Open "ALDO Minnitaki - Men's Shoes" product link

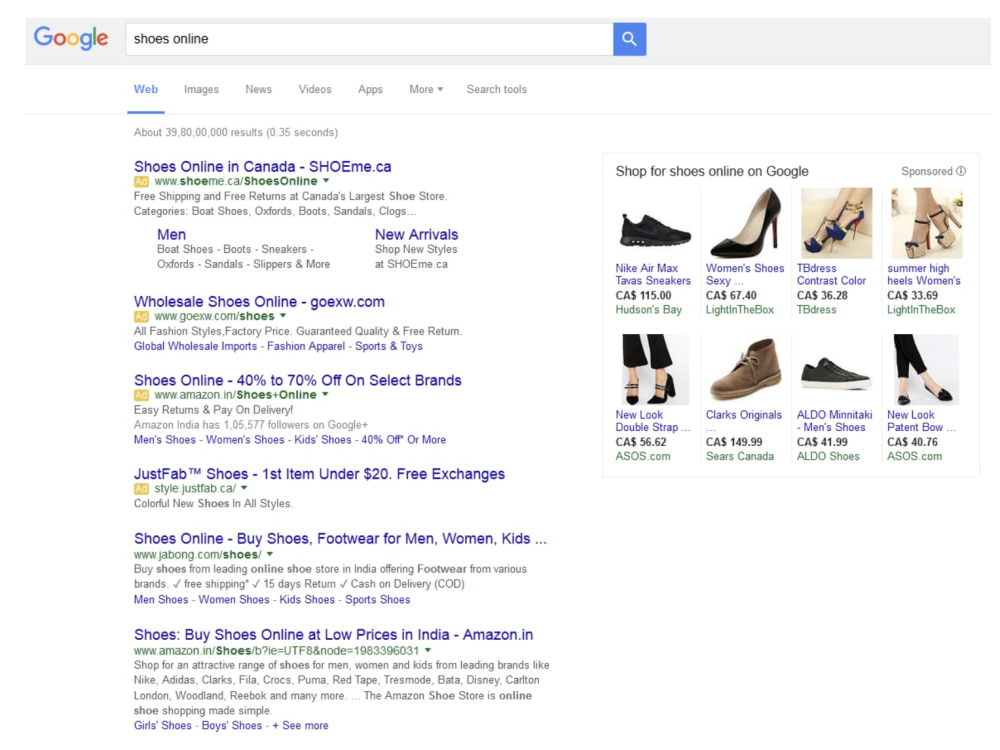(834, 421)
